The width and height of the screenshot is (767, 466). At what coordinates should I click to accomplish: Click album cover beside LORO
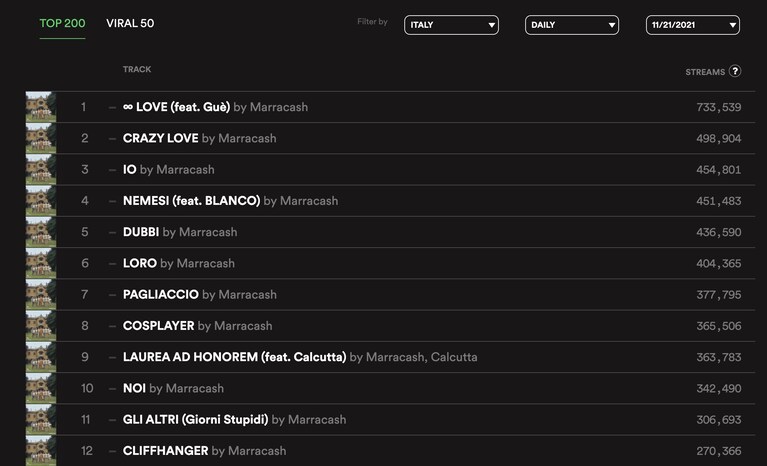coord(41,263)
